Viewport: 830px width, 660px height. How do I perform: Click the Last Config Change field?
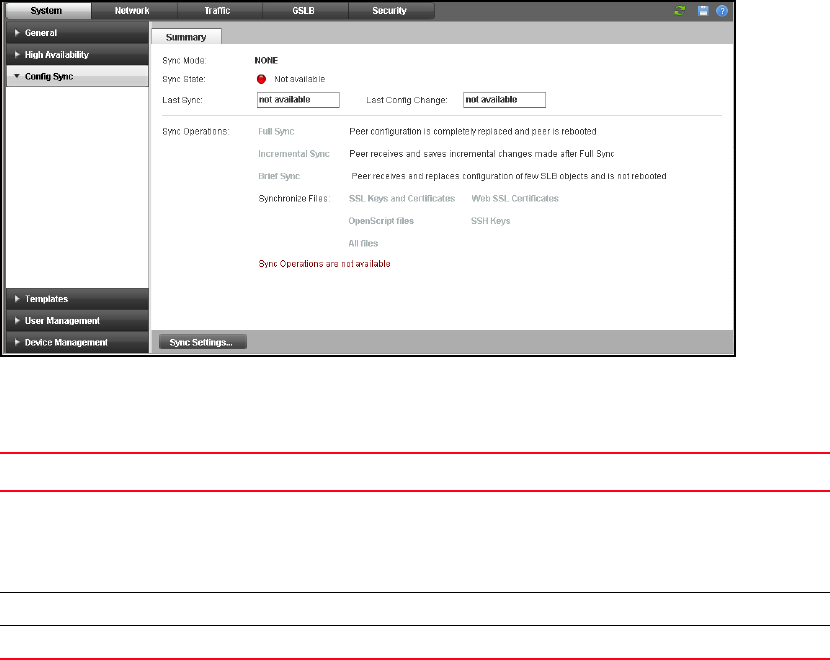[504, 100]
